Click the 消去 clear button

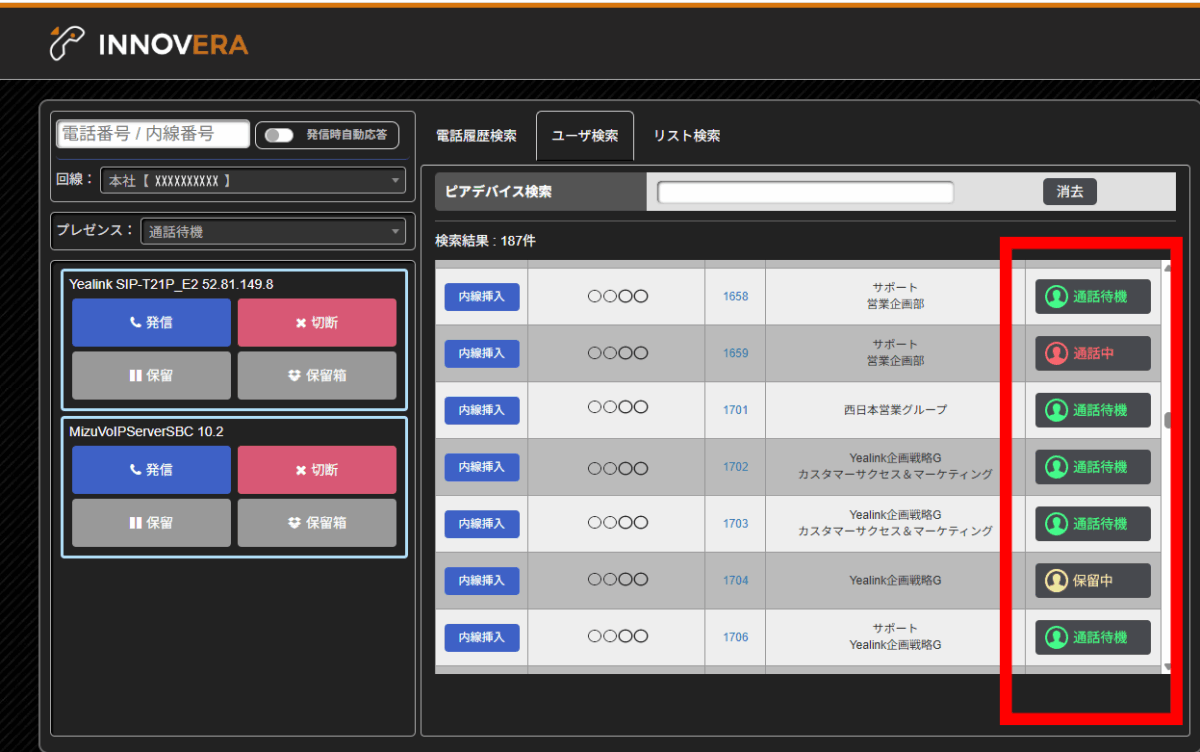pyautogui.click(x=1070, y=191)
